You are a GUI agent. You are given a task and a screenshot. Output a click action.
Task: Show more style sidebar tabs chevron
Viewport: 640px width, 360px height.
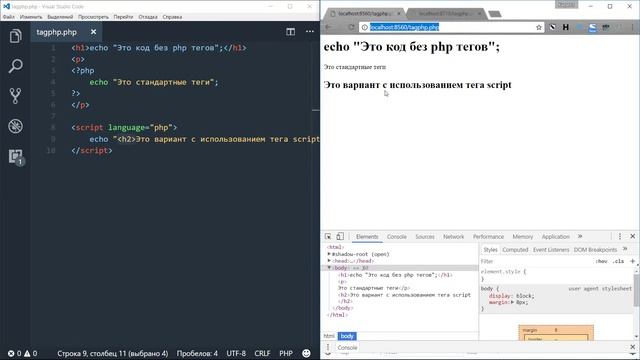coord(625,249)
